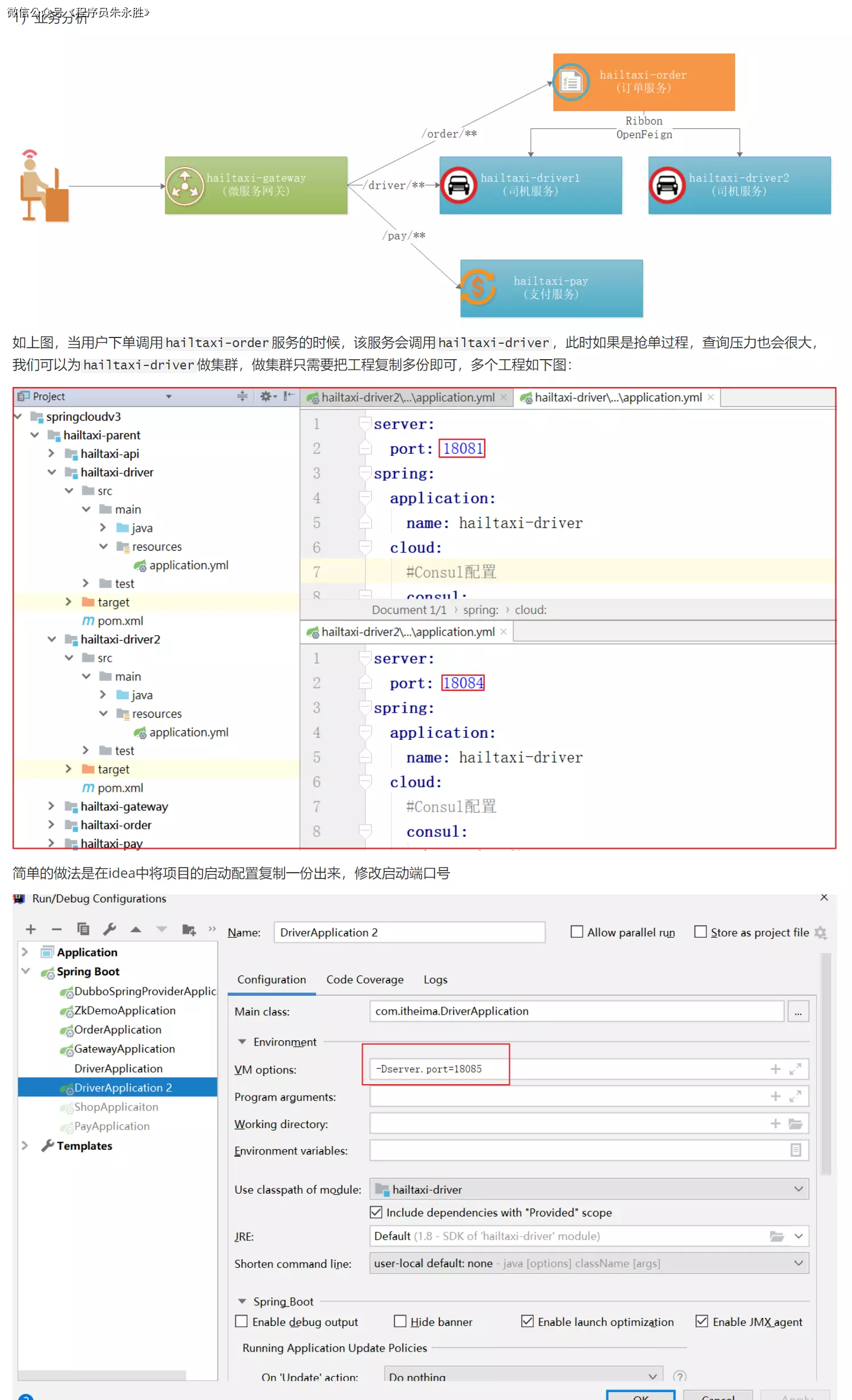
Task: Click into the VM options input field
Action: tap(565, 1069)
